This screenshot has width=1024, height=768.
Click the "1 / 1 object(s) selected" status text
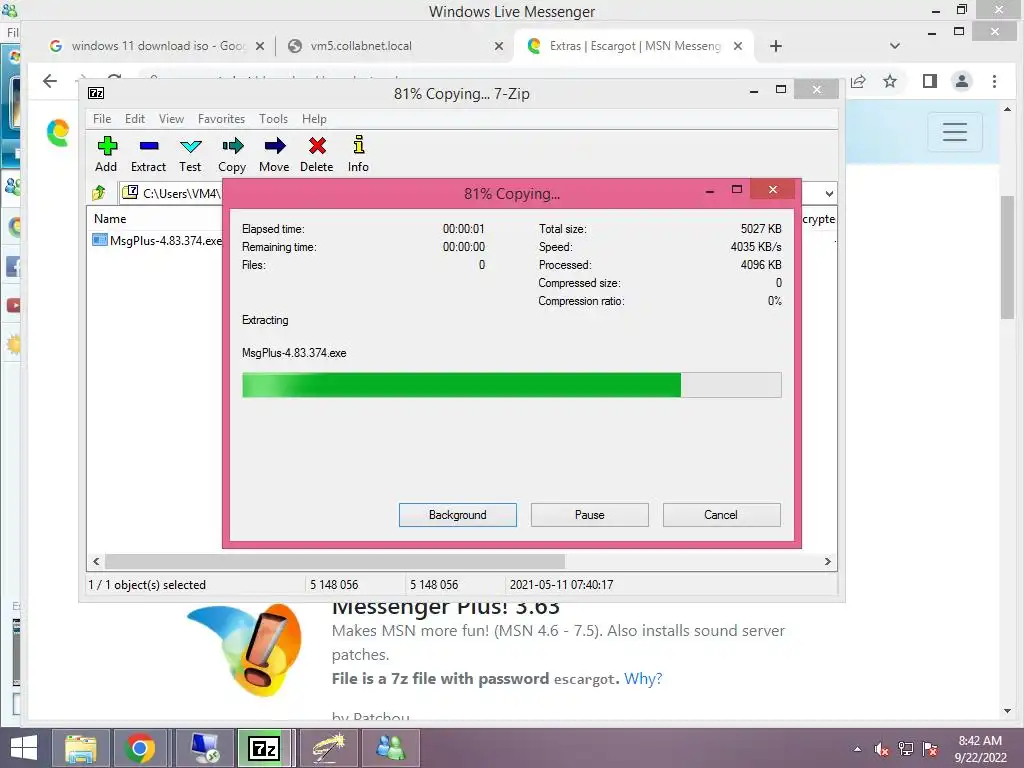click(x=147, y=584)
